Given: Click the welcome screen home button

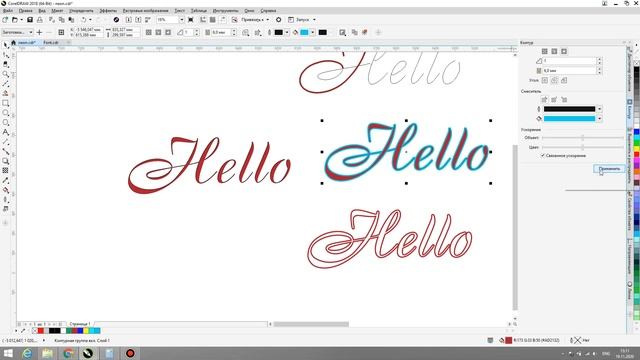Looking at the screenshot, I should pos(13,42).
